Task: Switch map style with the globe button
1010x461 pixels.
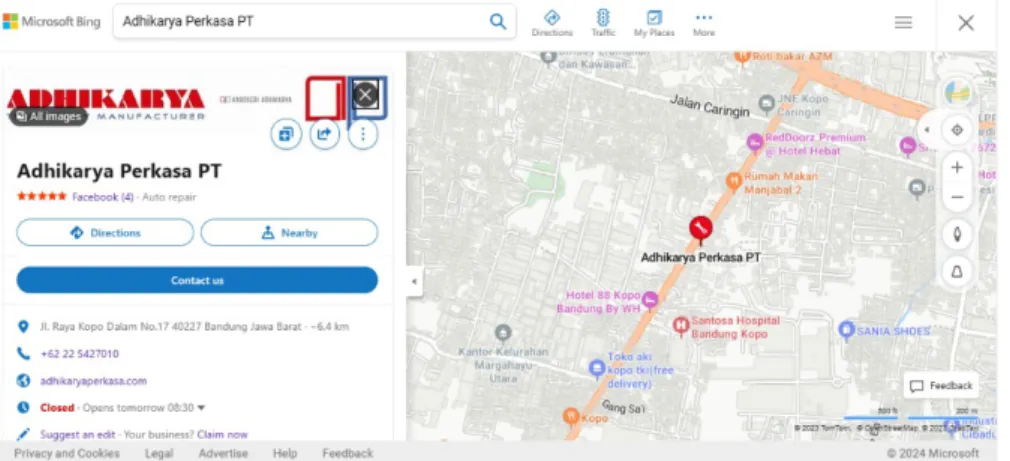Action: coord(957,93)
